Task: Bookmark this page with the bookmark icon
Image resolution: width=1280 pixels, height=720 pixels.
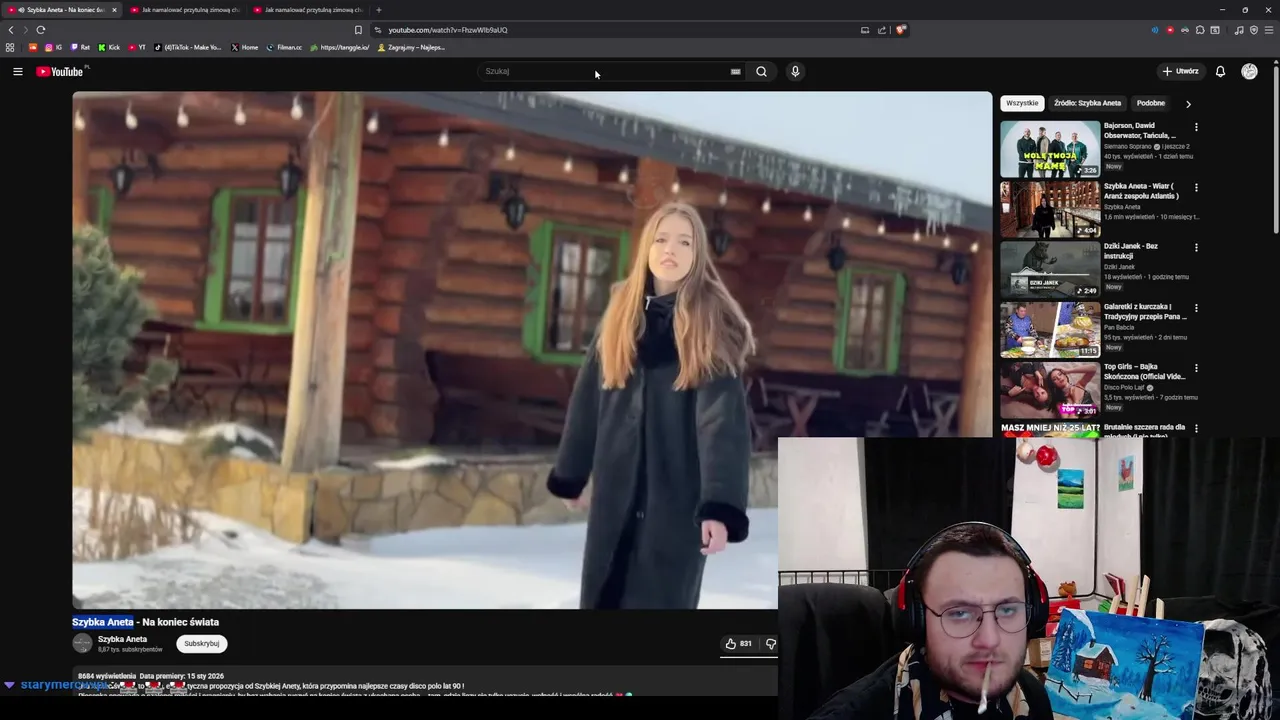Action: [x=358, y=30]
